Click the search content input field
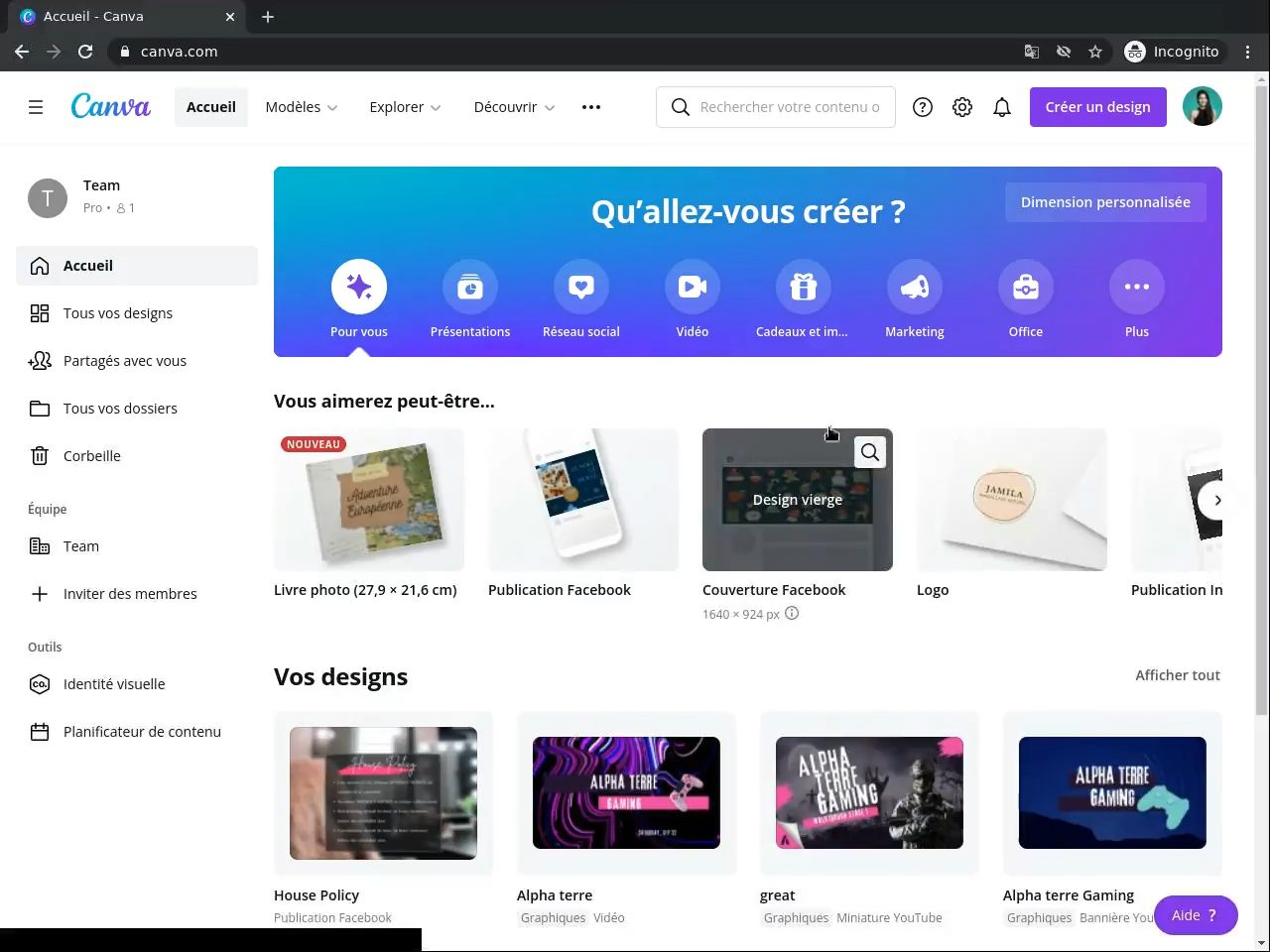 776,107
